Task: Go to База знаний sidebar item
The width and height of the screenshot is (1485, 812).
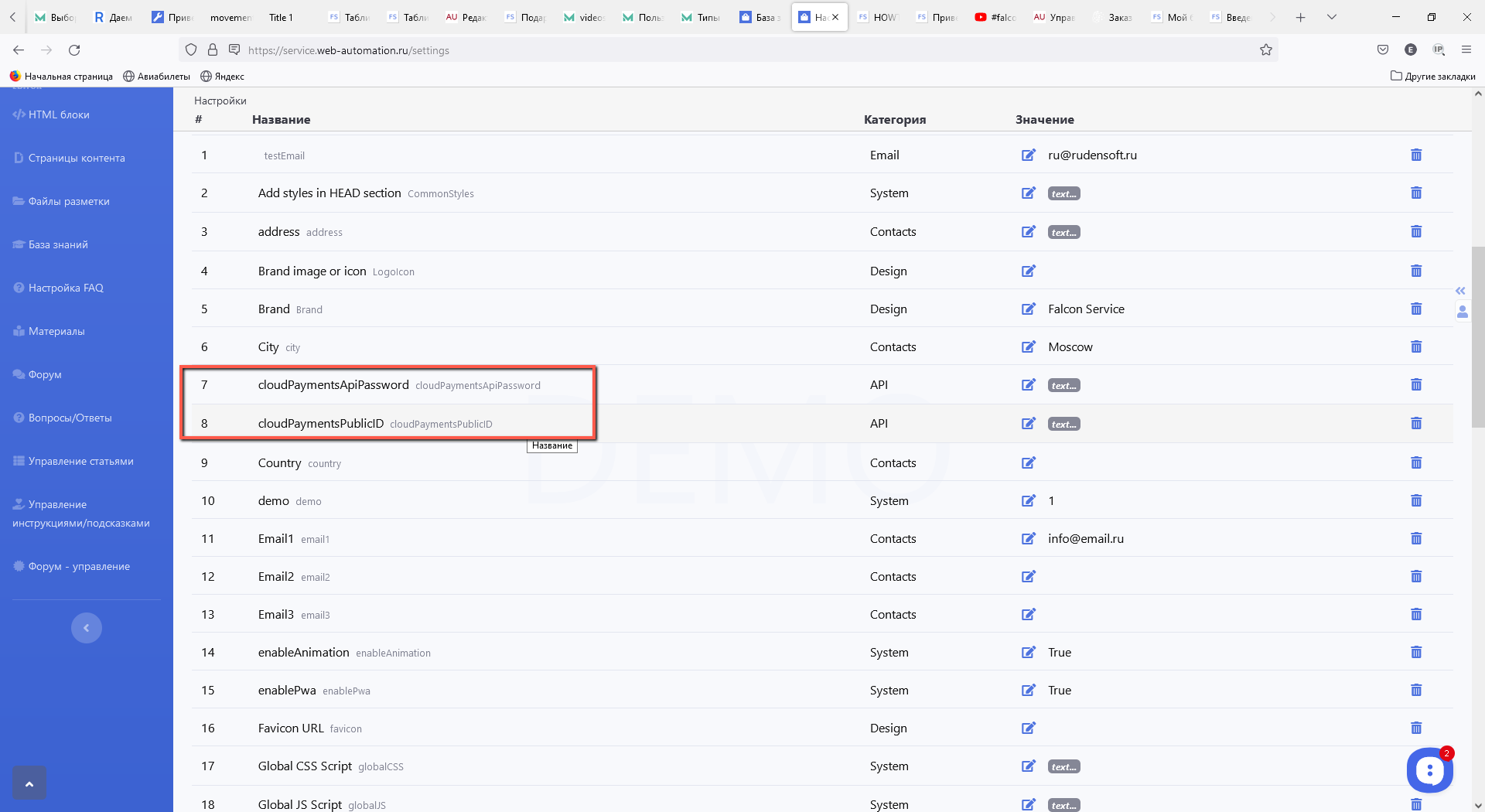Action: point(58,244)
